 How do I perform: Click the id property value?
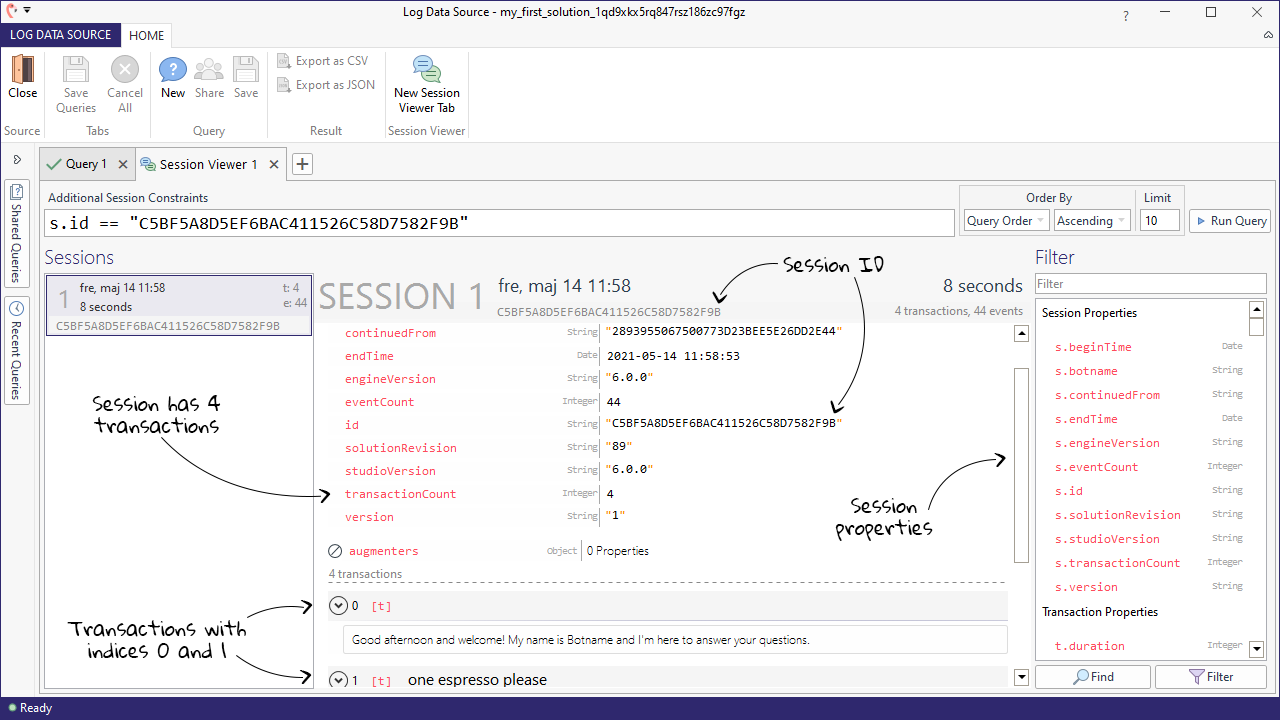724,424
